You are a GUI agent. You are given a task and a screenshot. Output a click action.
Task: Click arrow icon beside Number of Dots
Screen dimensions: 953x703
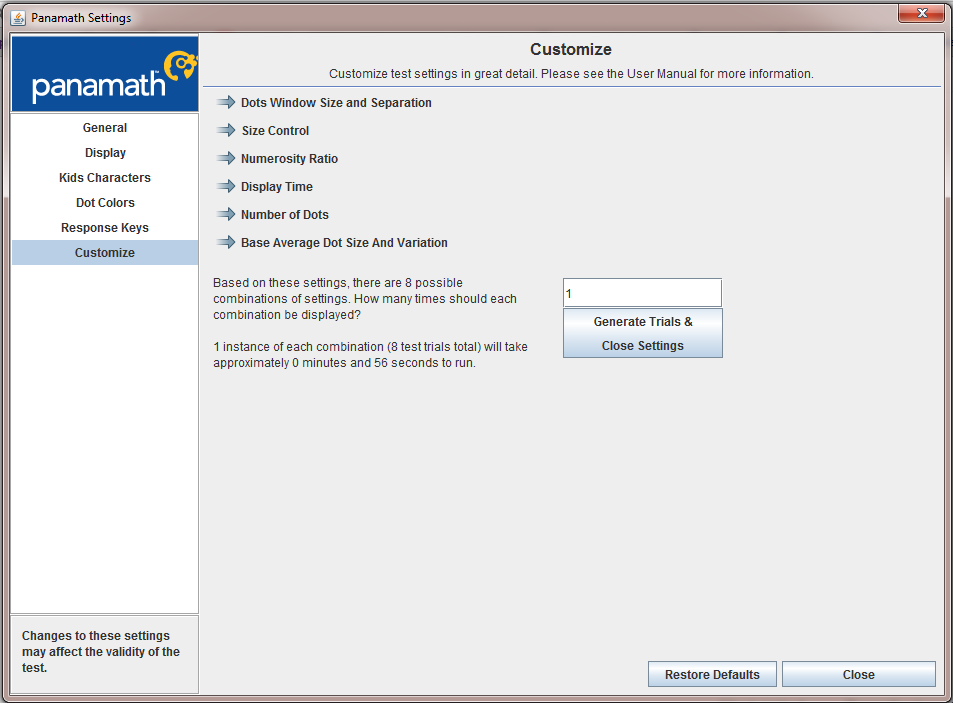pos(226,214)
